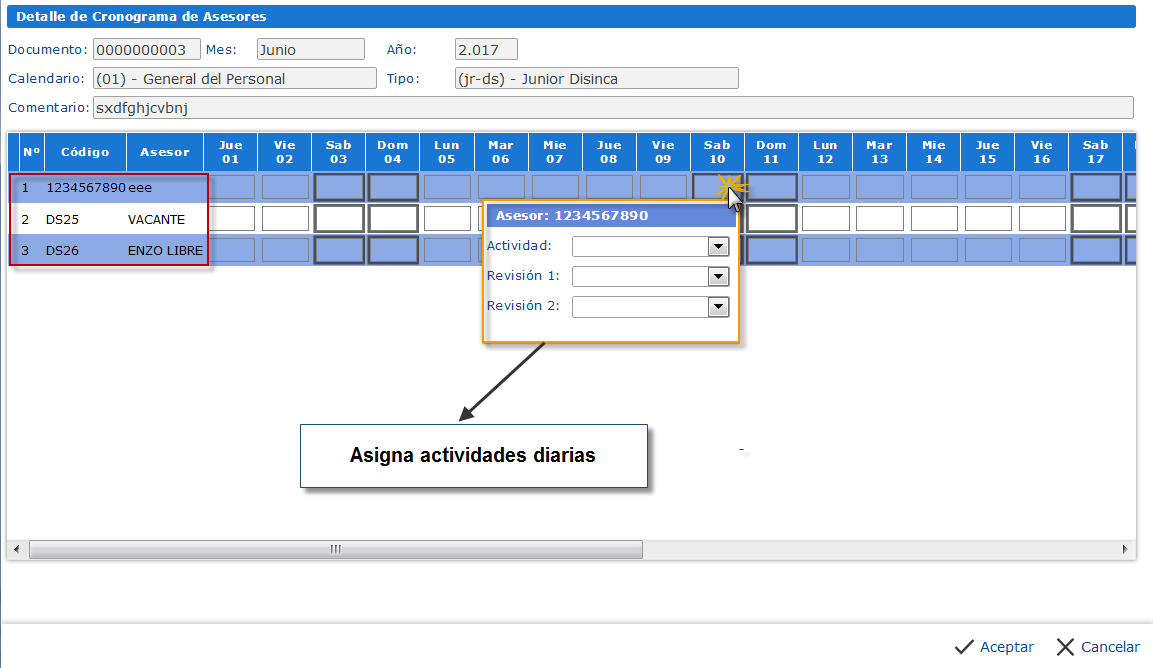Click the Dom 11 cell for DS25 VACANTE
This screenshot has height=668, width=1153.
pos(771,218)
